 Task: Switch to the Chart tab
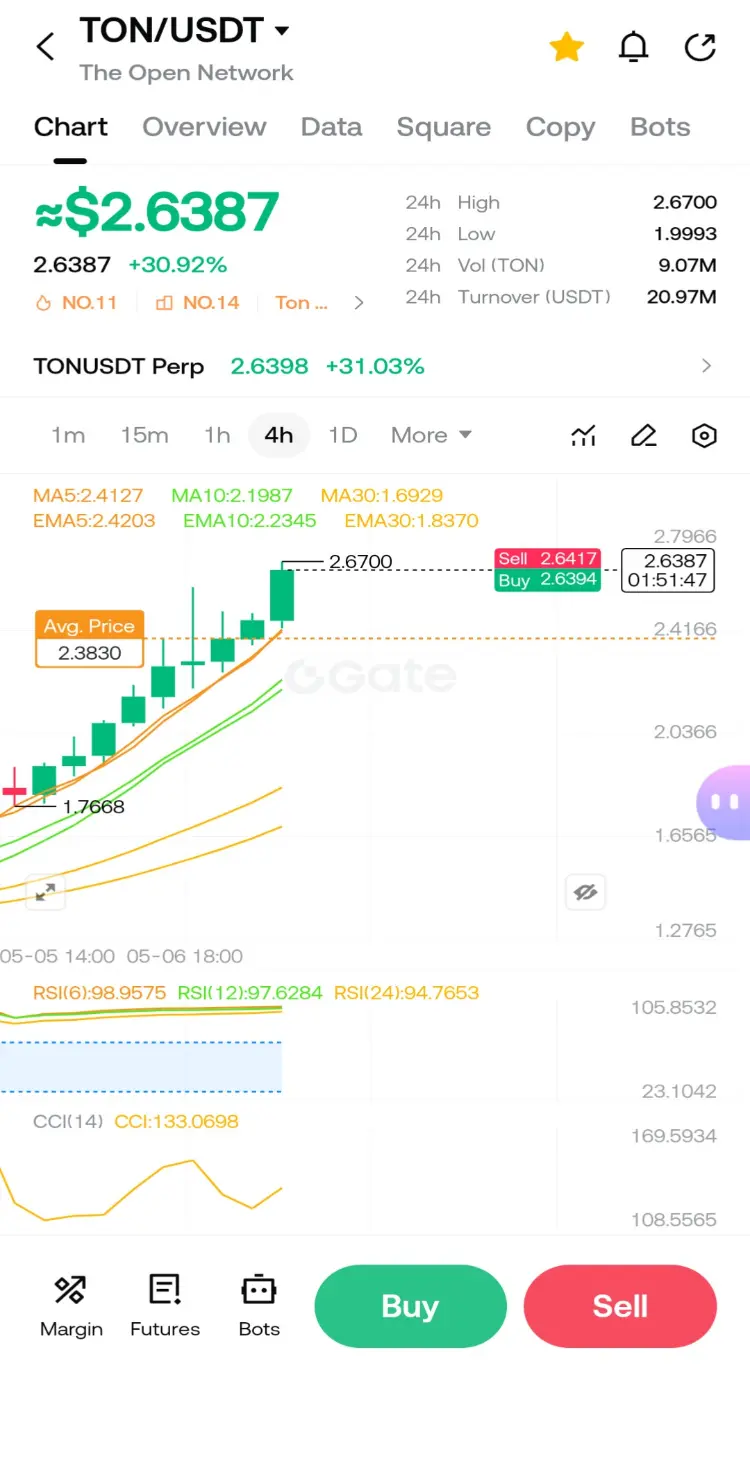(70, 127)
